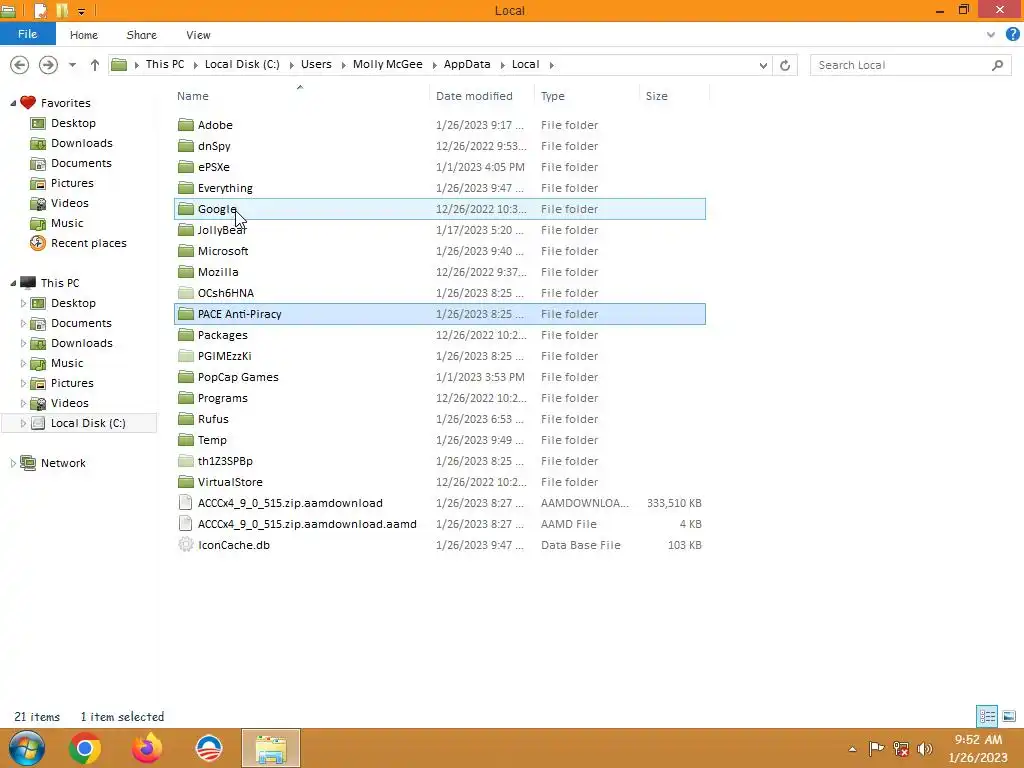Open Quick Access Toolbar customize dropdown
The image size is (1024, 768).
click(x=81, y=11)
